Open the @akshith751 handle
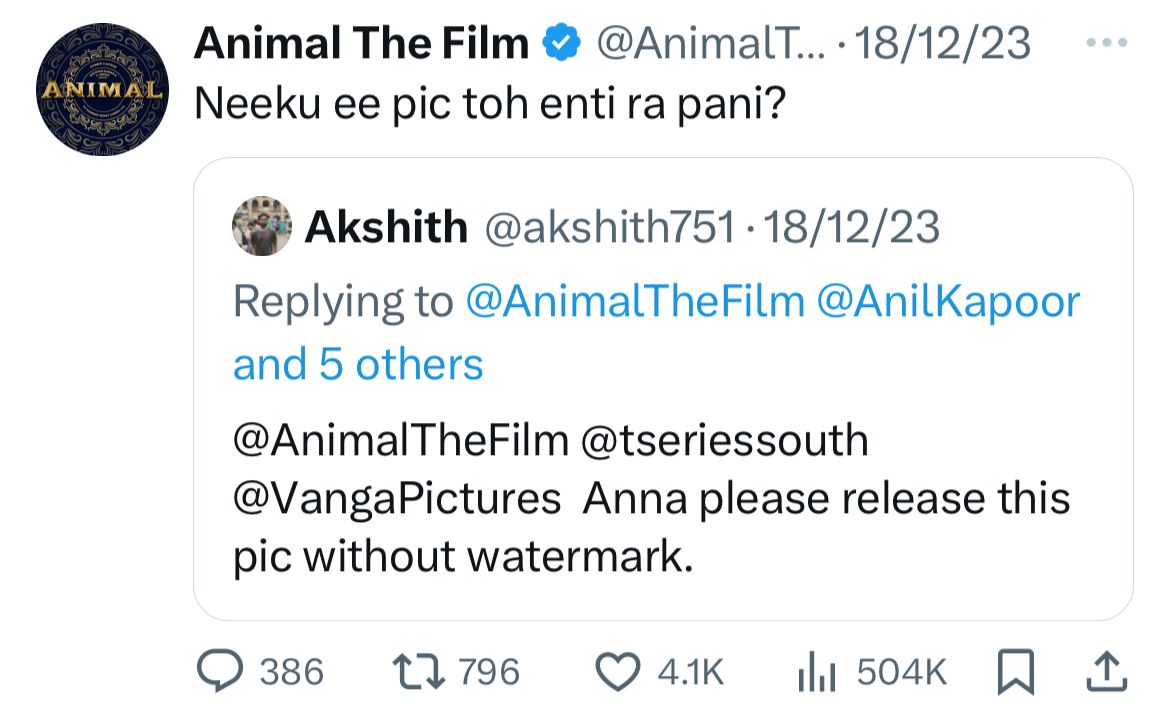The image size is (1170, 710). coord(608,228)
